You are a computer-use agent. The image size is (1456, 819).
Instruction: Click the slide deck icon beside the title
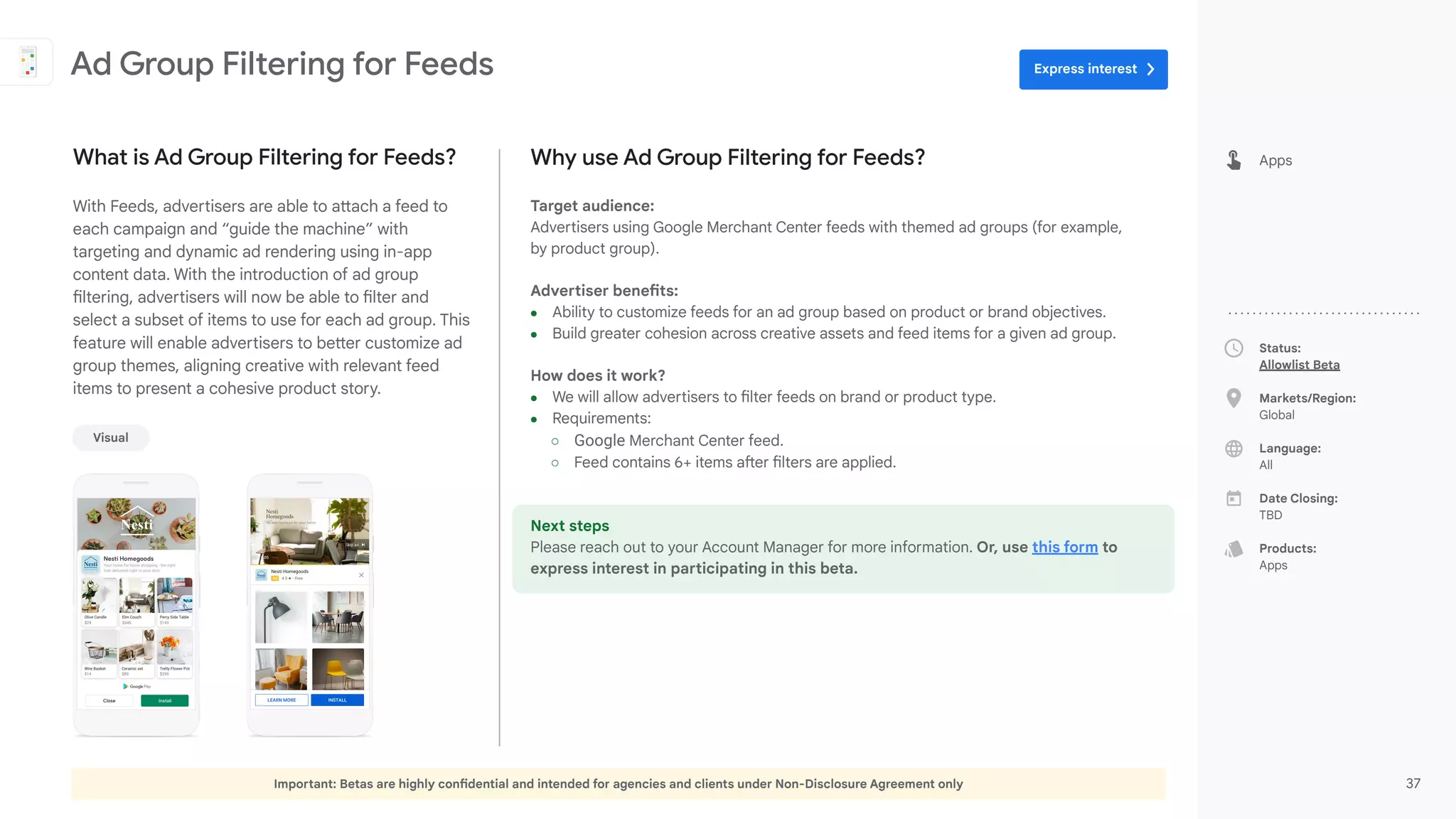pyautogui.click(x=28, y=63)
